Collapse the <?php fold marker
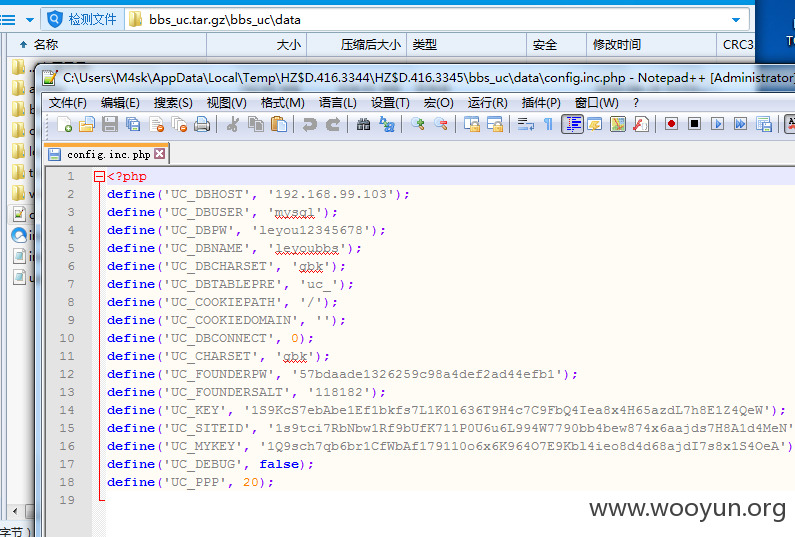Viewport: 795px width, 537px height. coord(99,176)
